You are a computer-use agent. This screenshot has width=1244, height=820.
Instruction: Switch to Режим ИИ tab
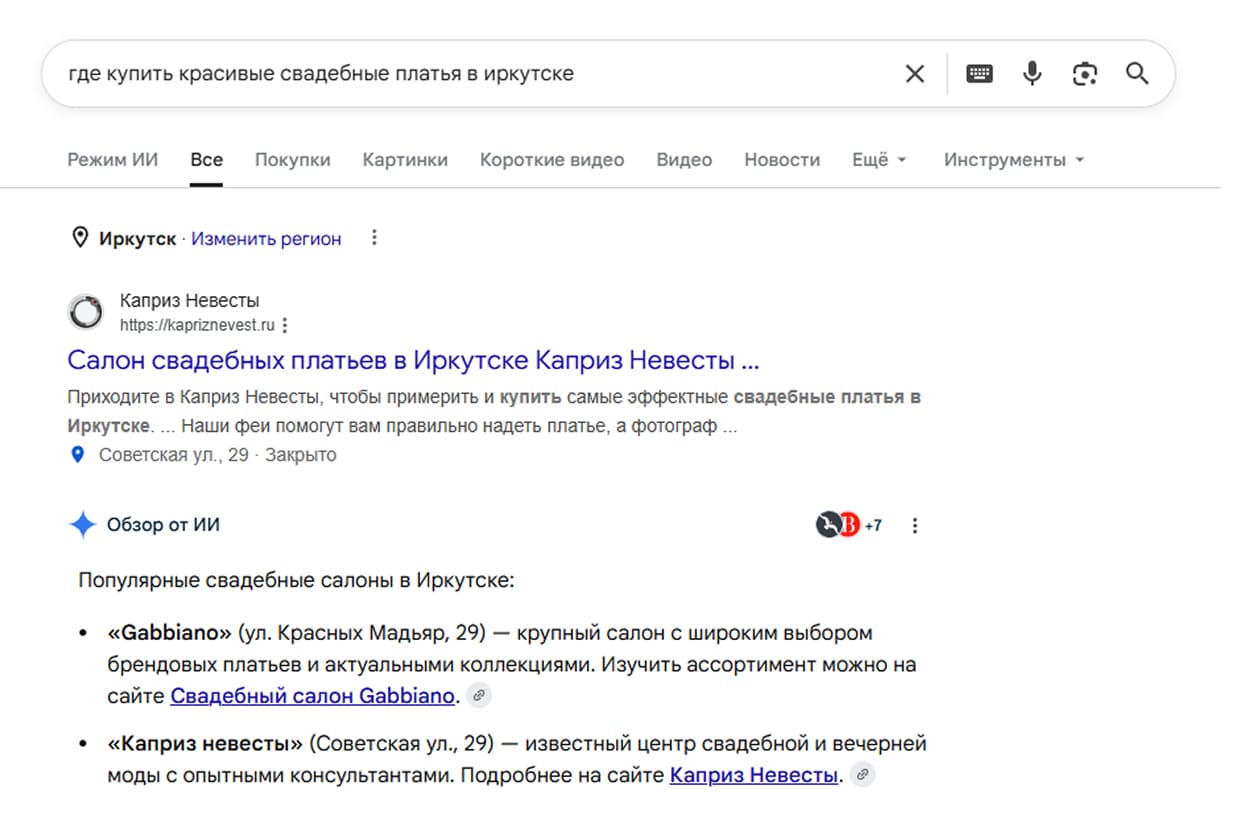click(x=112, y=160)
